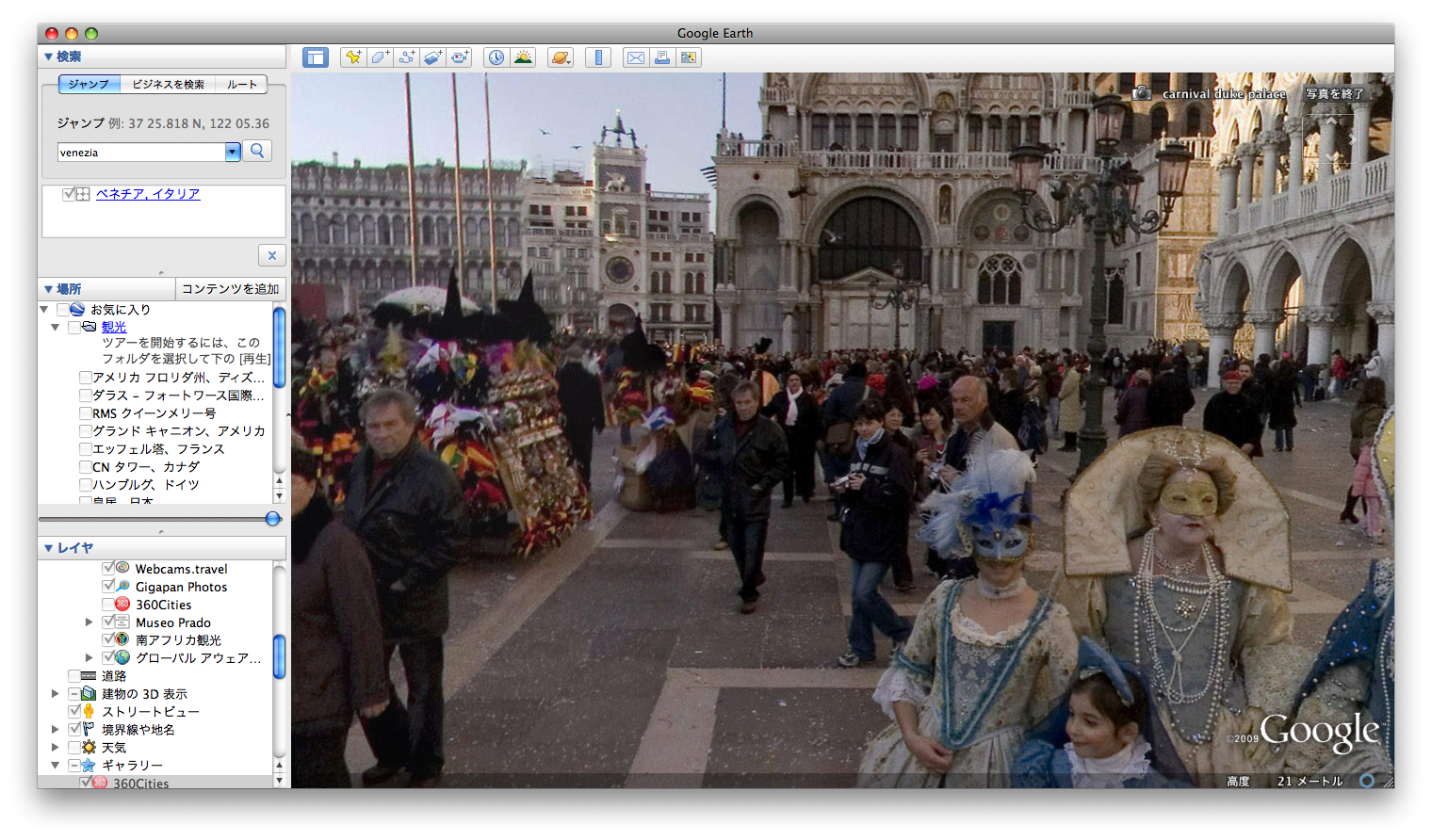Enable the 道路 roads layer checkbox
Image resolution: width=1432 pixels, height=840 pixels.
[74, 676]
